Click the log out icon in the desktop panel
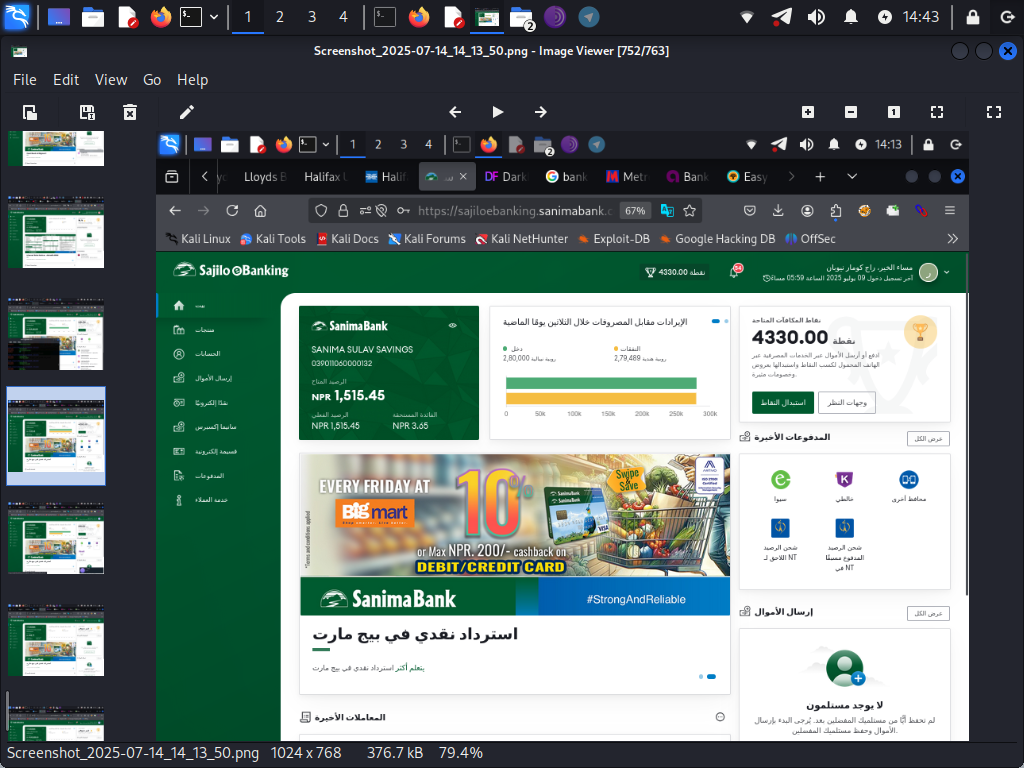This screenshot has width=1024, height=768. point(1007,17)
